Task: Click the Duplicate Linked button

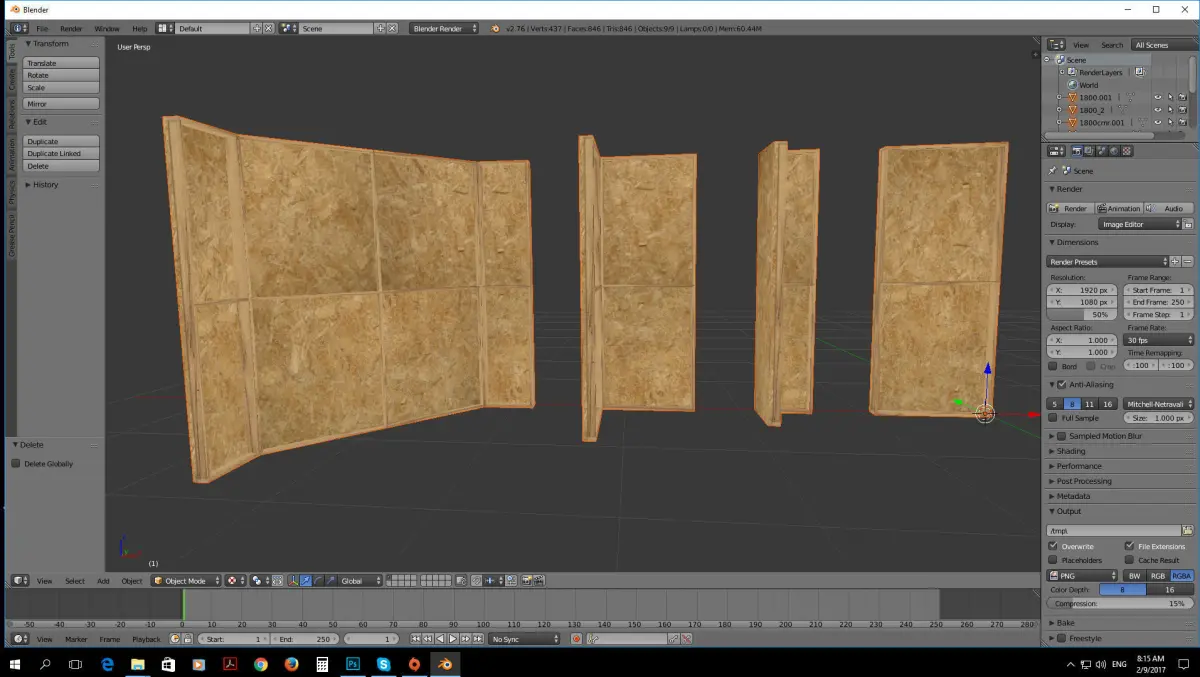Action: pyautogui.click(x=61, y=154)
